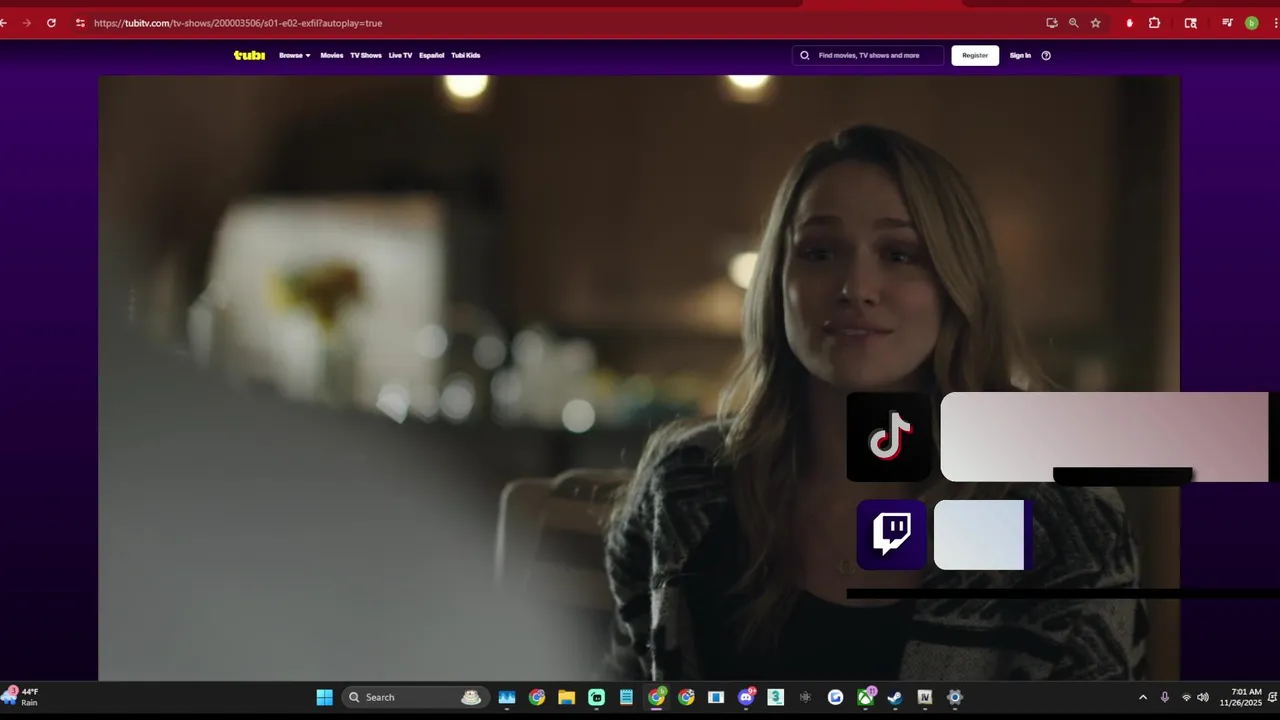Switch to Live TV
Image resolution: width=1280 pixels, height=720 pixels.
pos(400,55)
